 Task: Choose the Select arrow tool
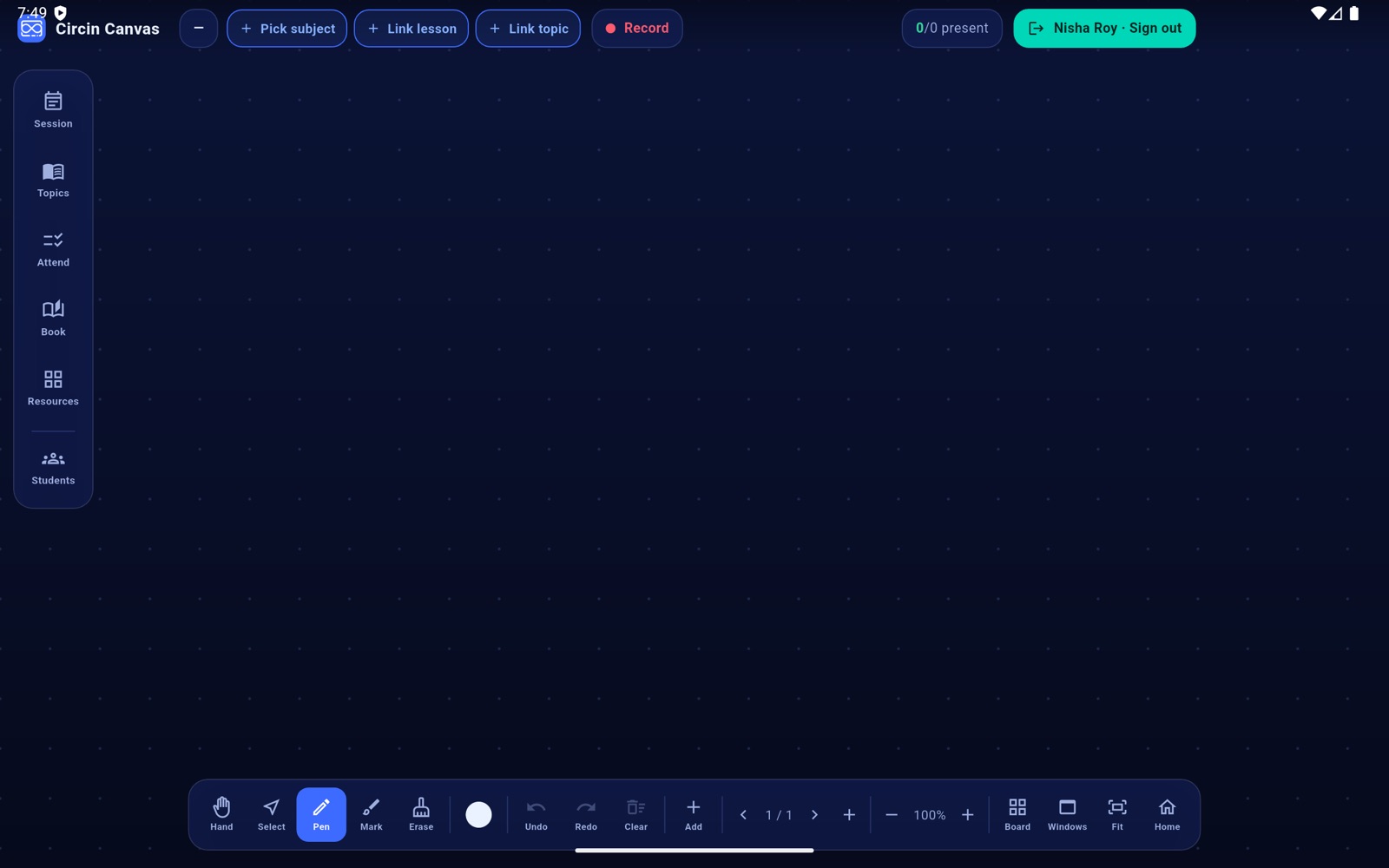271,814
